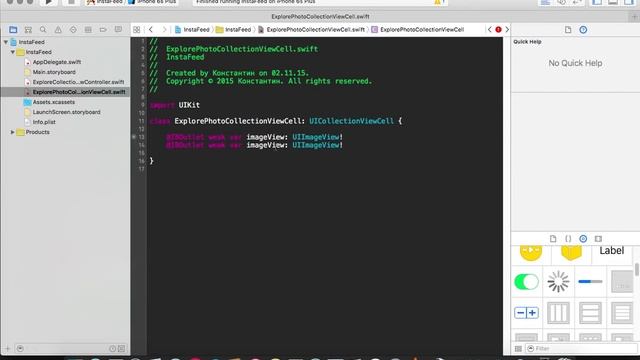Select the Switch object in library
The width and height of the screenshot is (640, 360).
tap(527, 282)
